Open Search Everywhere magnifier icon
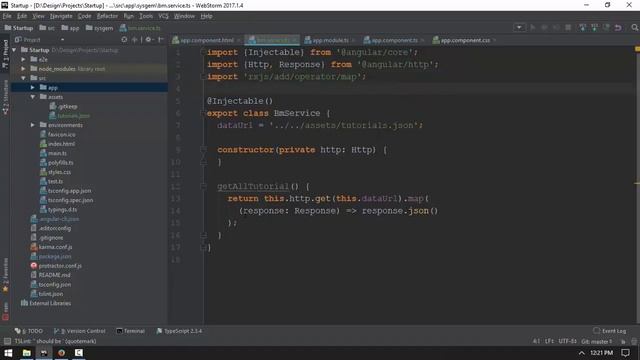This screenshot has height=360, width=640. click(634, 27)
